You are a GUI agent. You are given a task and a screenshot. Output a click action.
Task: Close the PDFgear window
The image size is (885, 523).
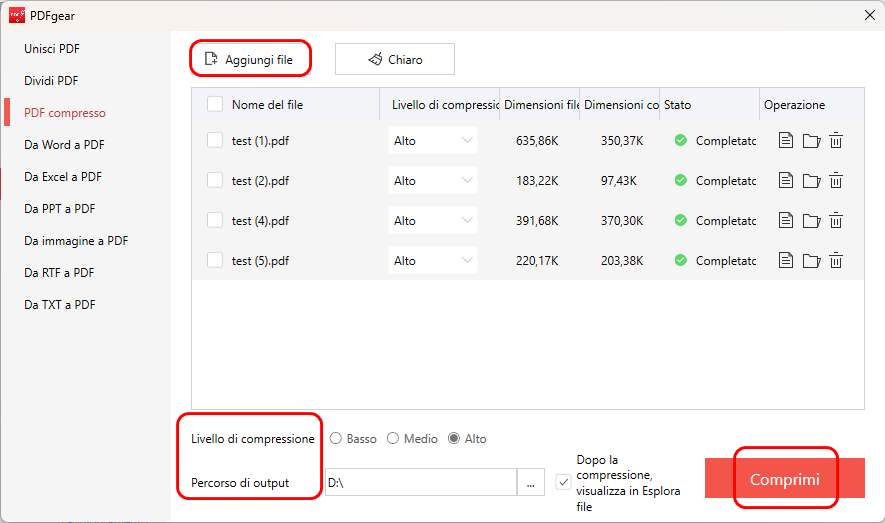pos(870,15)
